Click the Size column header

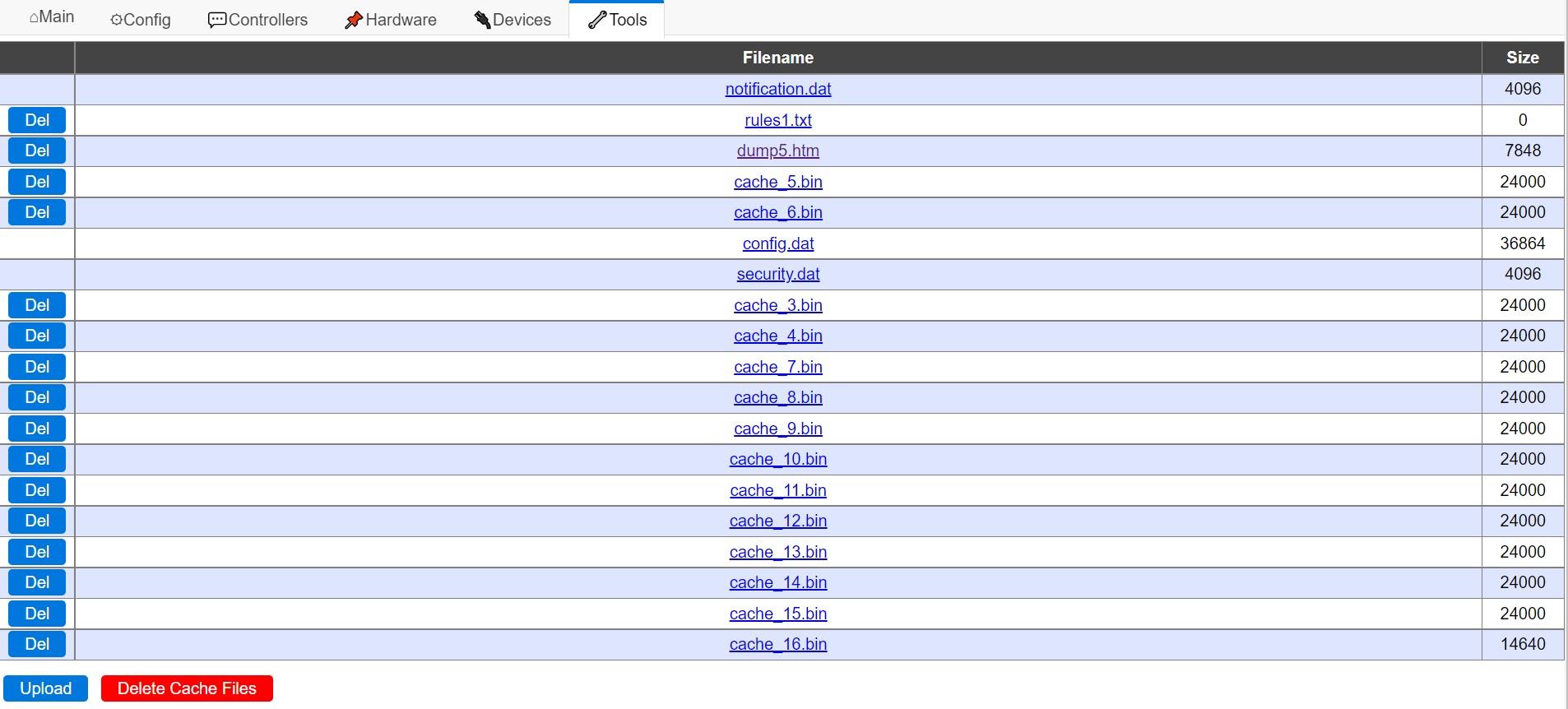point(1523,58)
